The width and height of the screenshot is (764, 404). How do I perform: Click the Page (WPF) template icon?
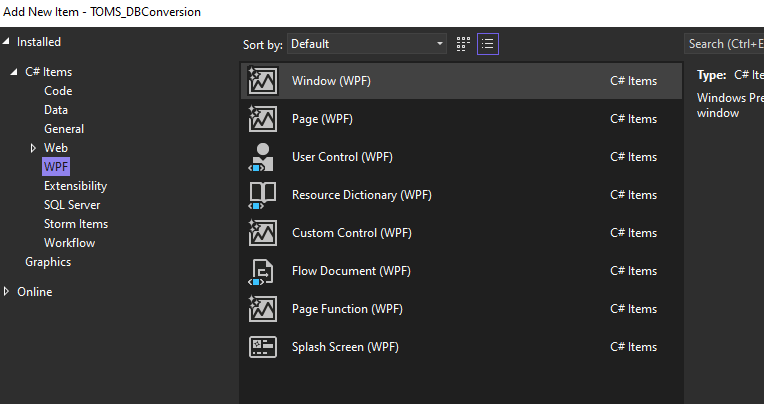point(262,119)
